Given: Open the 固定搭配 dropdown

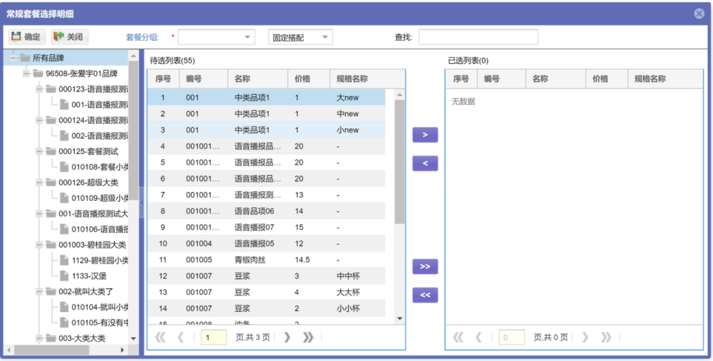Looking at the screenshot, I should pos(300,37).
